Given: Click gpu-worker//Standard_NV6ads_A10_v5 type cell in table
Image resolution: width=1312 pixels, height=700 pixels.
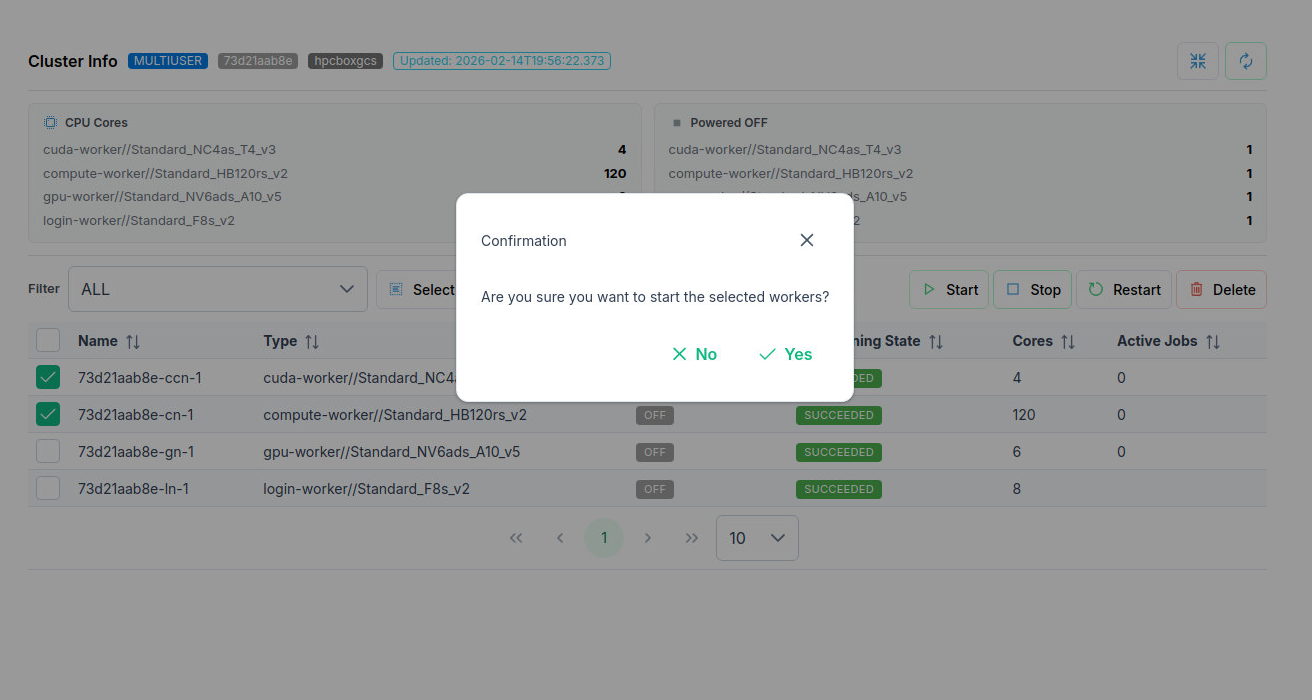Looking at the screenshot, I should pyautogui.click(x=392, y=452).
